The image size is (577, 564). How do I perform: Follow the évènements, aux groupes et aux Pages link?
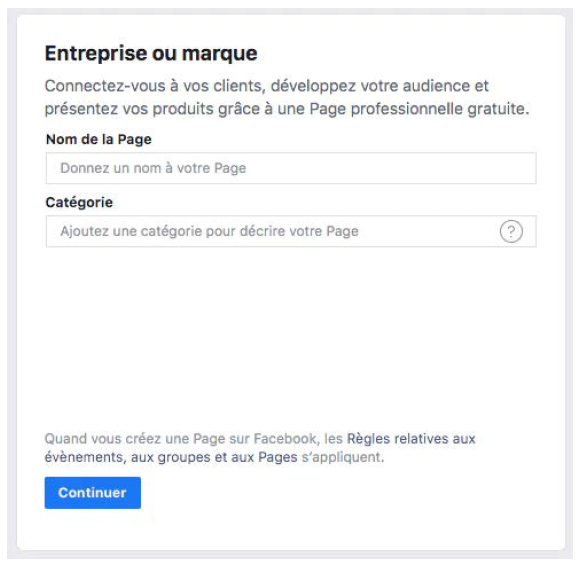click(171, 457)
